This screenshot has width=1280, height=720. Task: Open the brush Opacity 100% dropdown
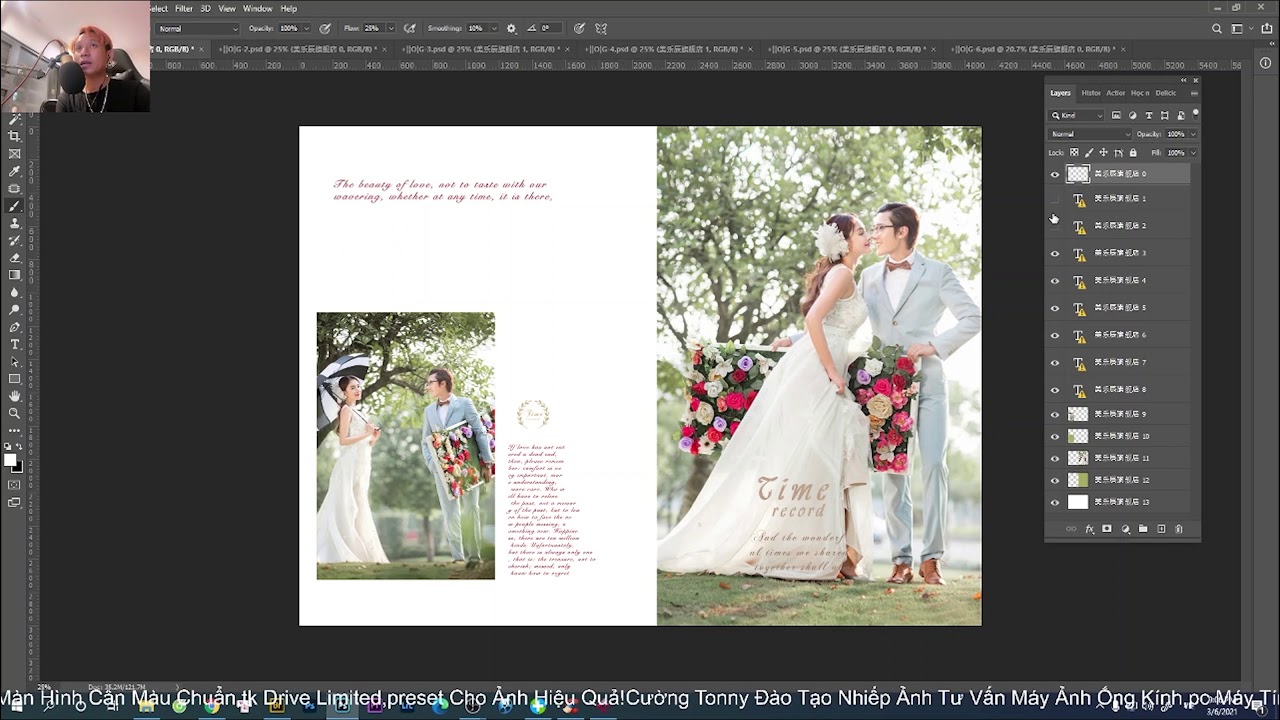click(305, 29)
